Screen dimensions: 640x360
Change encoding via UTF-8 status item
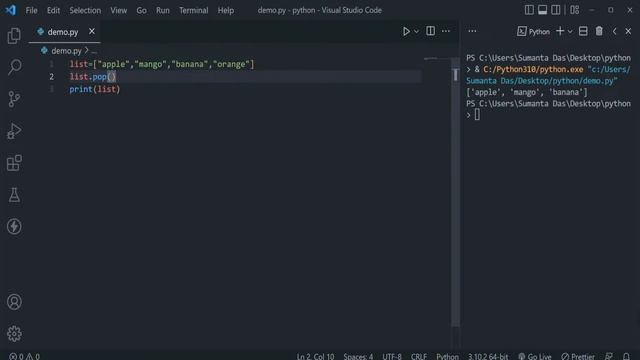(392, 356)
